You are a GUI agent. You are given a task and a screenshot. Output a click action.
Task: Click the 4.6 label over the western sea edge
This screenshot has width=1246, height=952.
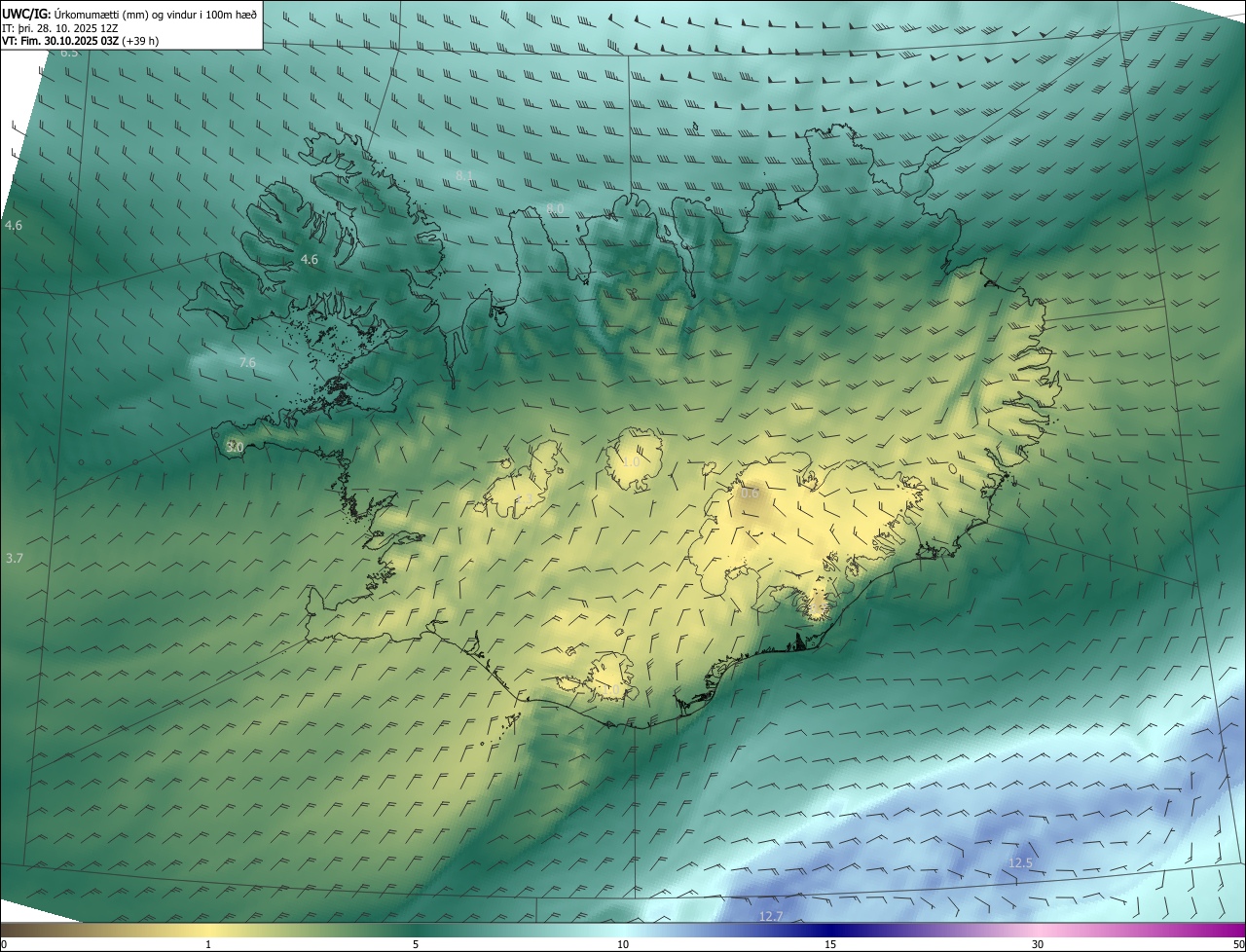[14, 226]
